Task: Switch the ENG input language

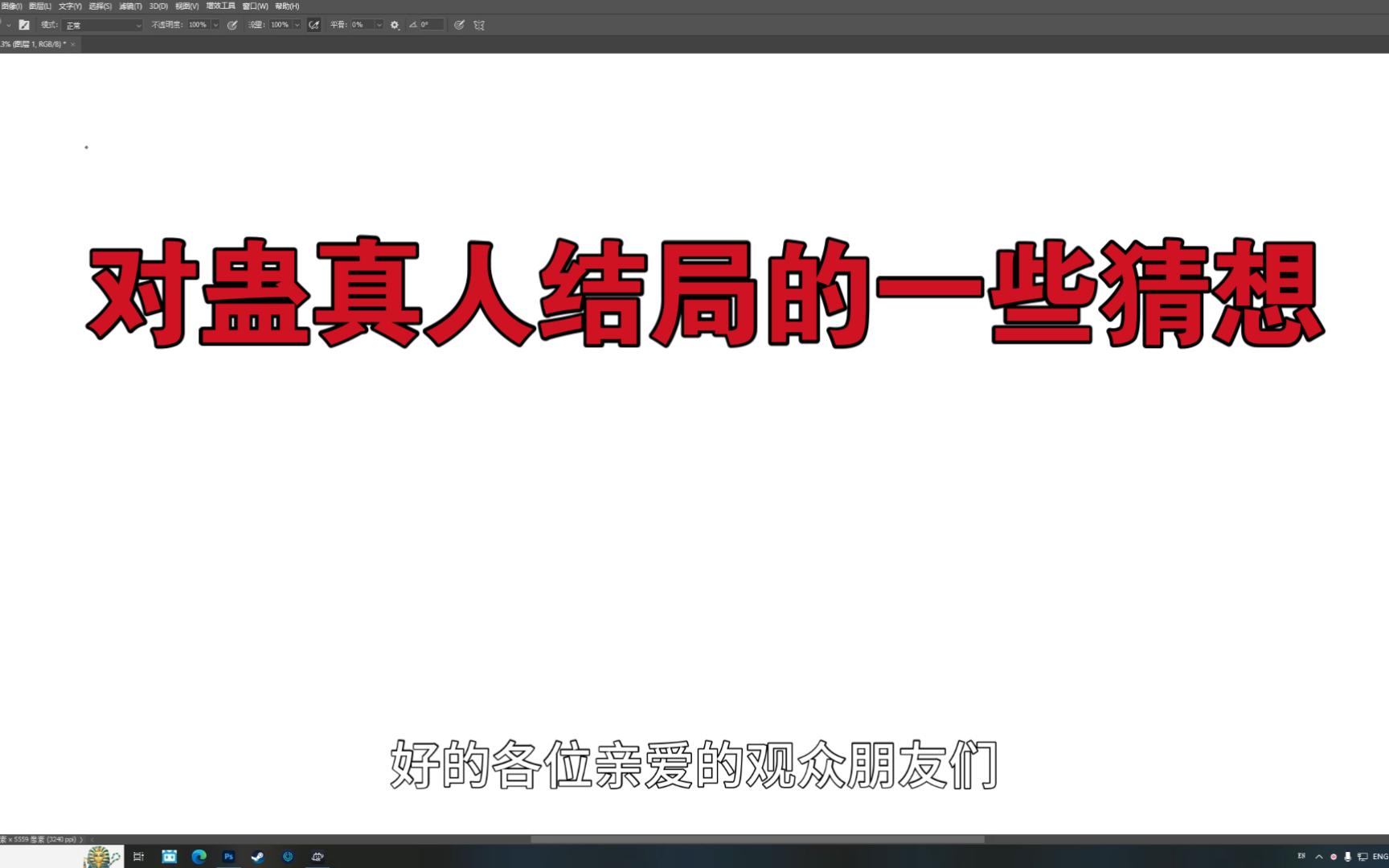Action: pyautogui.click(x=1380, y=857)
